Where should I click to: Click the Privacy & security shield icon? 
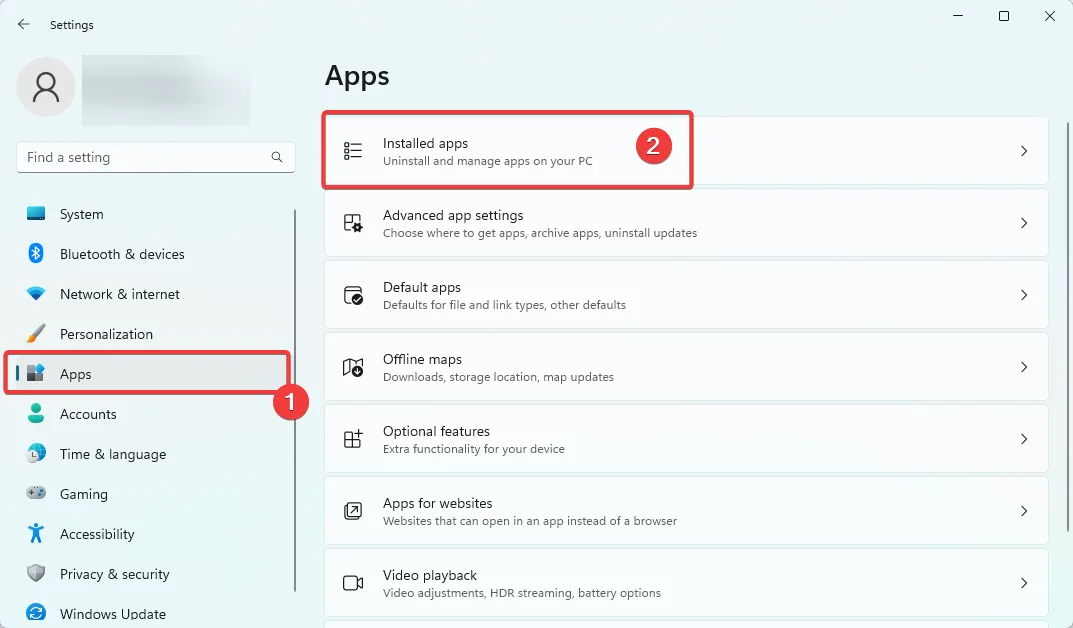[x=36, y=573]
